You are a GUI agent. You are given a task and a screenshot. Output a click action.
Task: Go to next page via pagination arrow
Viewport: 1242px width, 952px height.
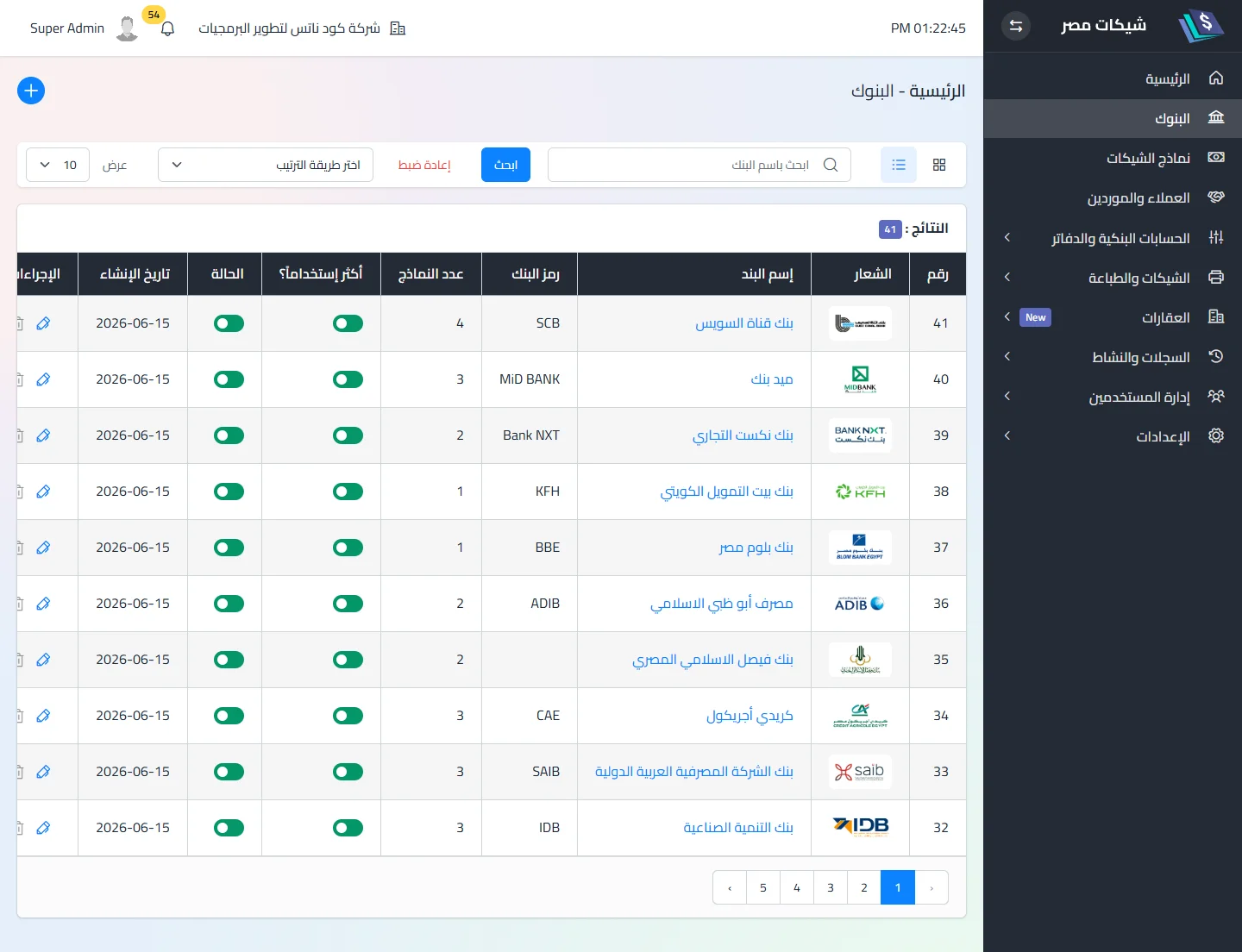point(731,887)
